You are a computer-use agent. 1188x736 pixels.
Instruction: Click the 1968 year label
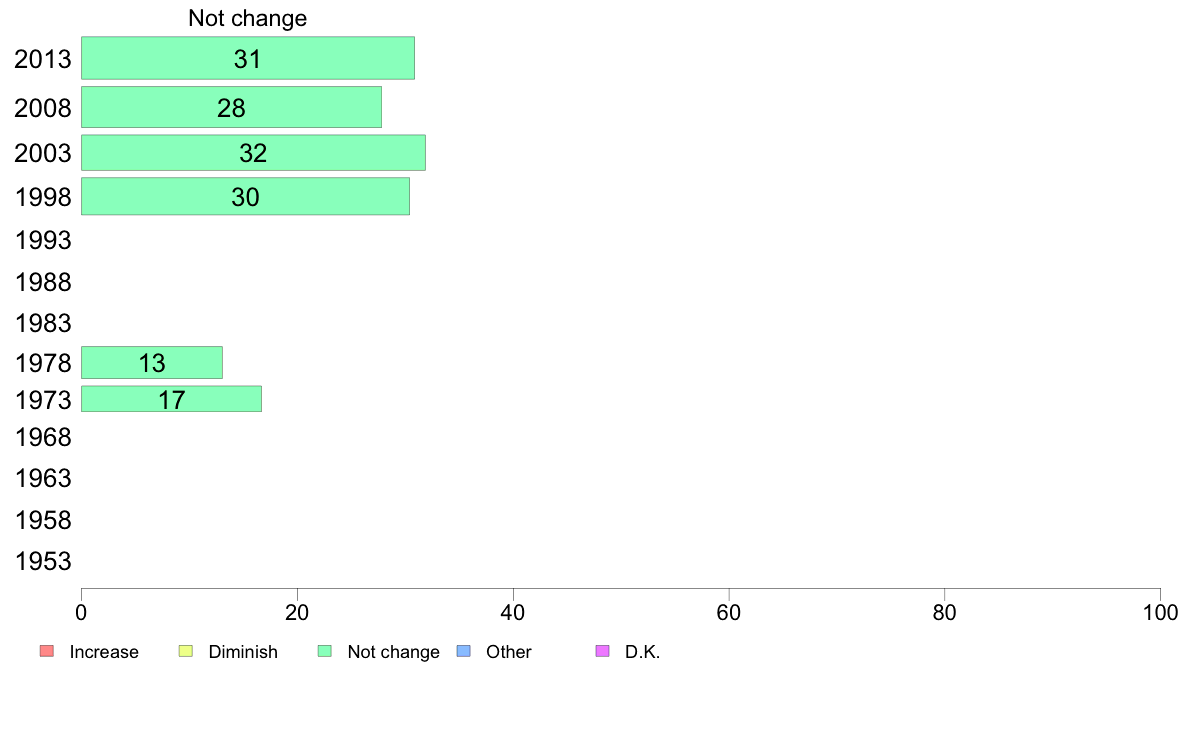(x=43, y=437)
